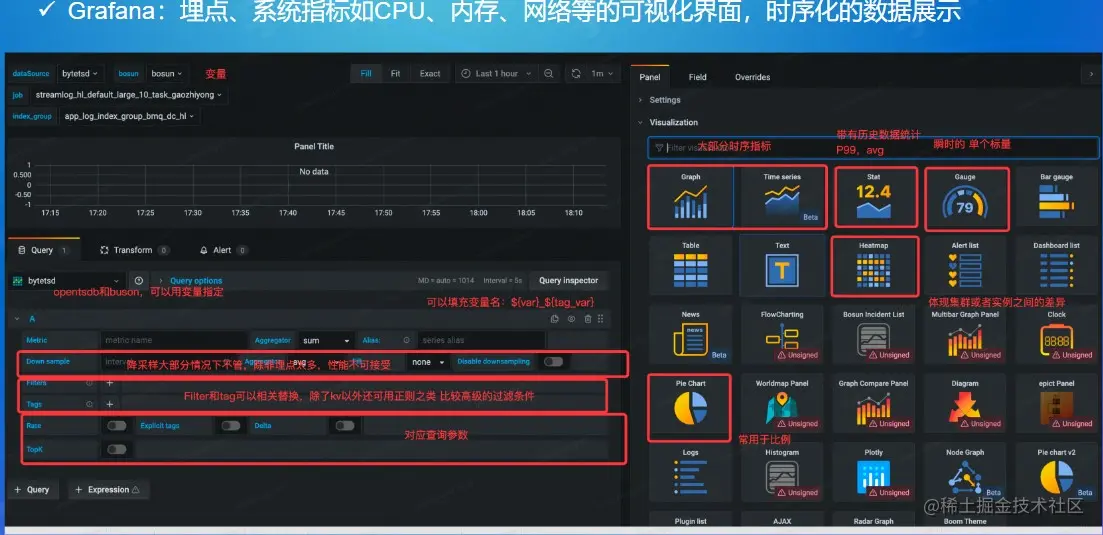Select the Table visualization
The image size is (1103, 535).
(x=691, y=266)
